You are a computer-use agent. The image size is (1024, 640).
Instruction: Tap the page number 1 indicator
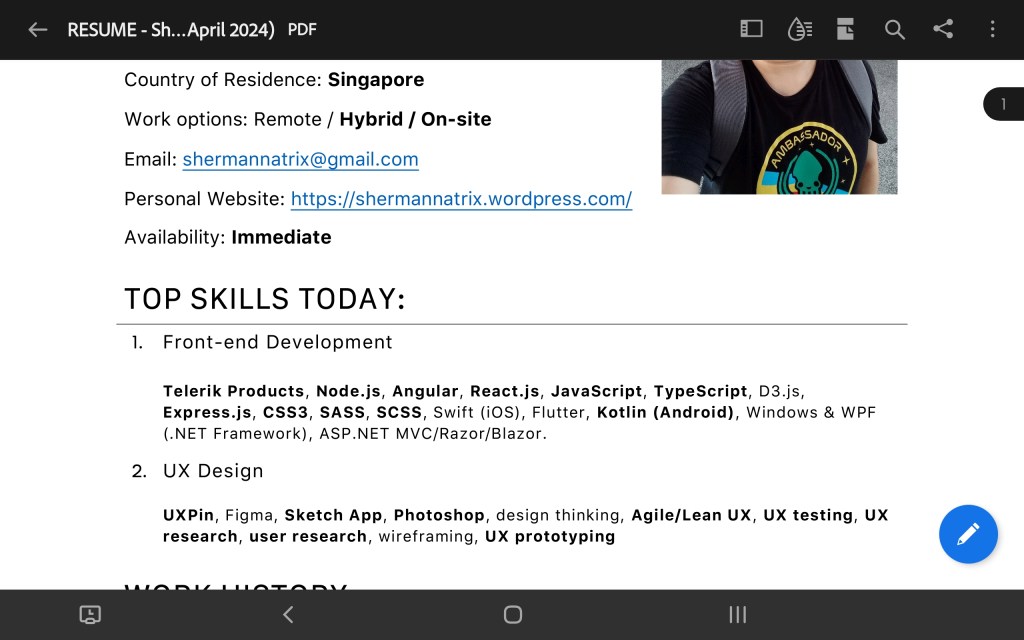(x=1003, y=104)
